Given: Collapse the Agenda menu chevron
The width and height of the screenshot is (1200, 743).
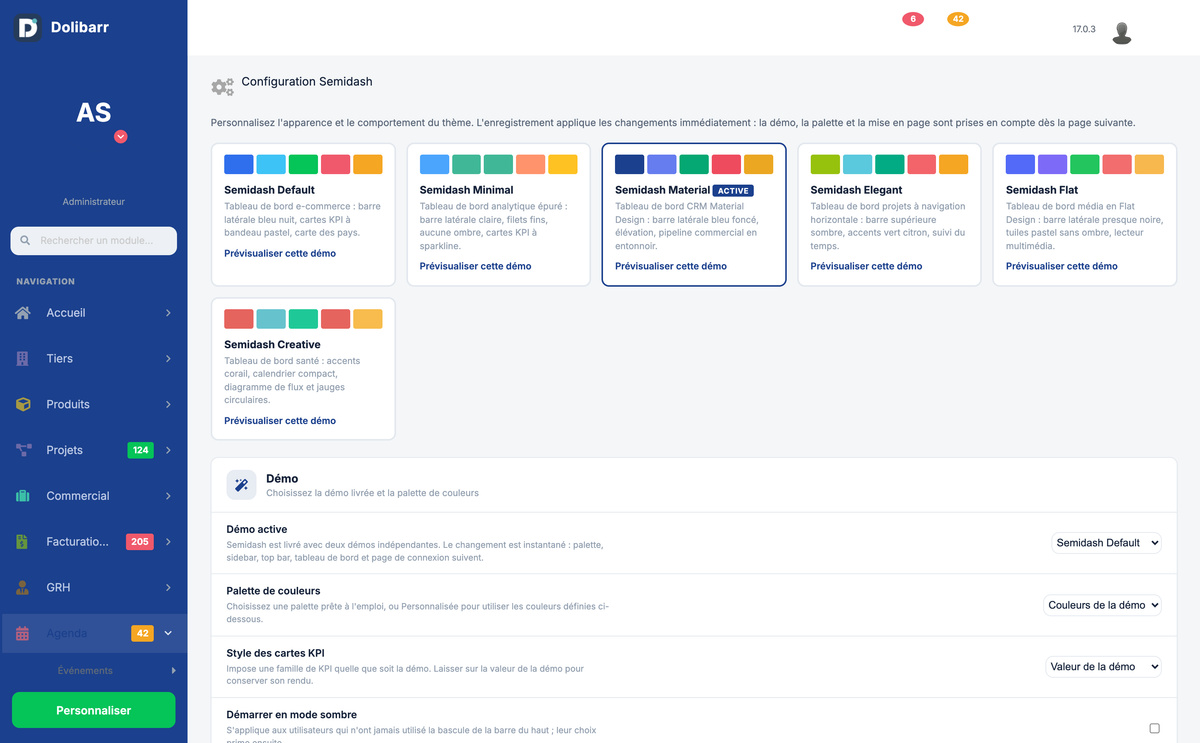Looking at the screenshot, I should coord(168,633).
